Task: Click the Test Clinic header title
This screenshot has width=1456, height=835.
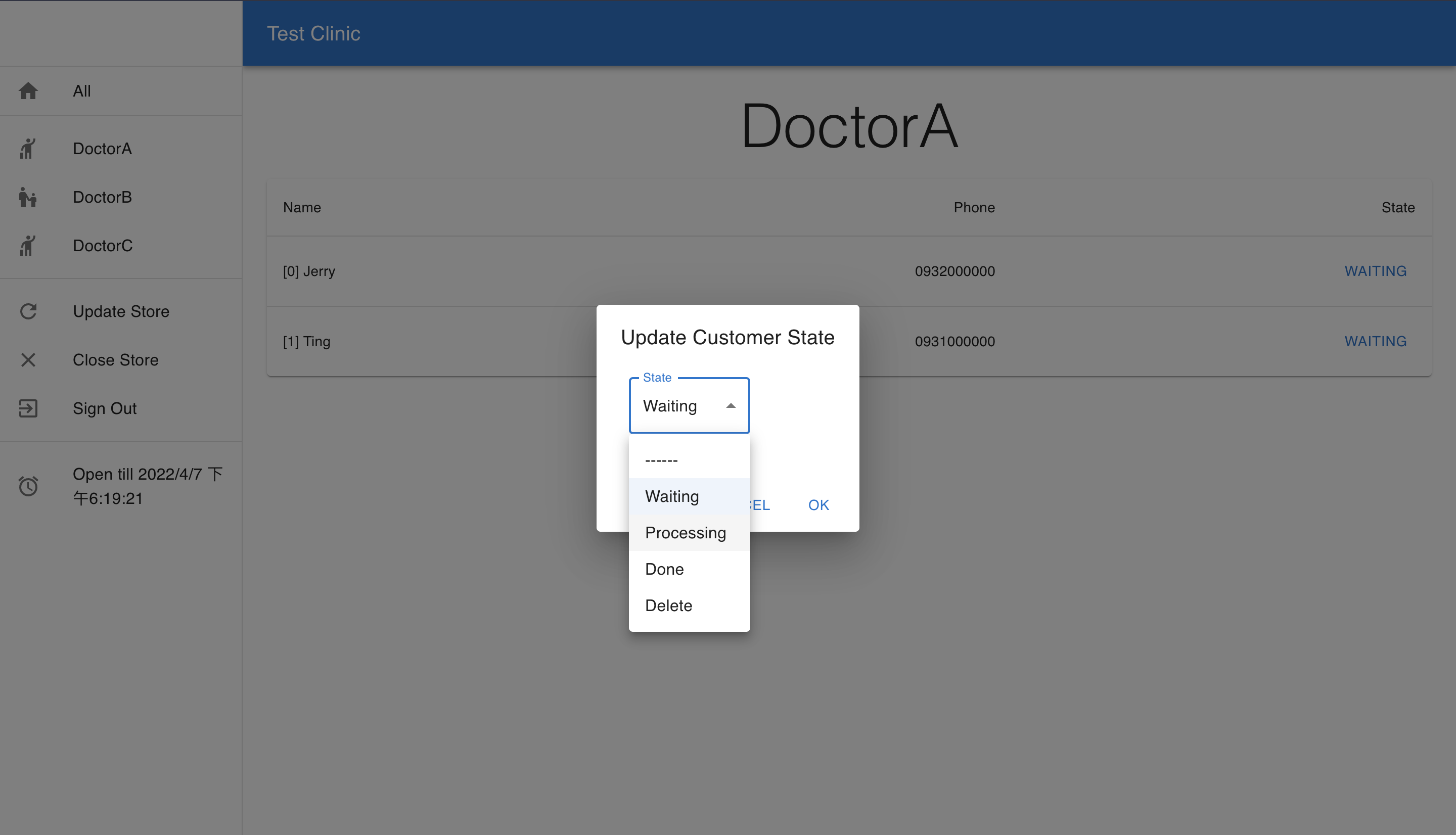Action: [x=313, y=33]
